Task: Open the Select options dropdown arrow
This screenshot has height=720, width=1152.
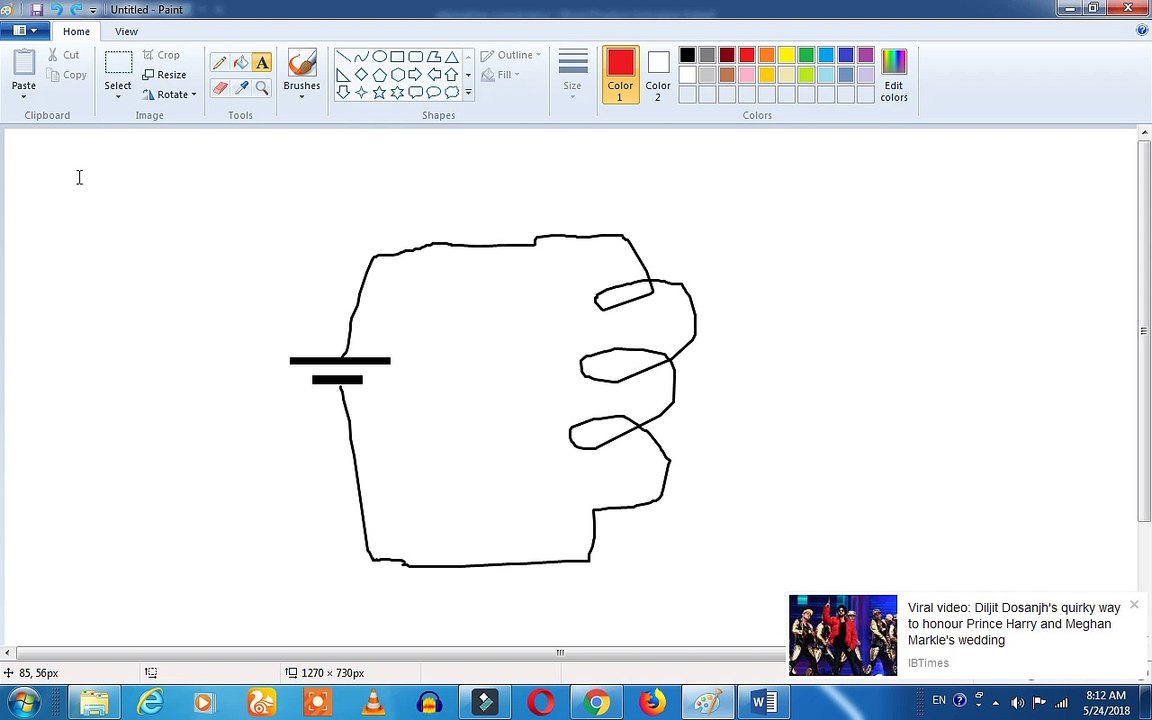Action: tap(118, 96)
